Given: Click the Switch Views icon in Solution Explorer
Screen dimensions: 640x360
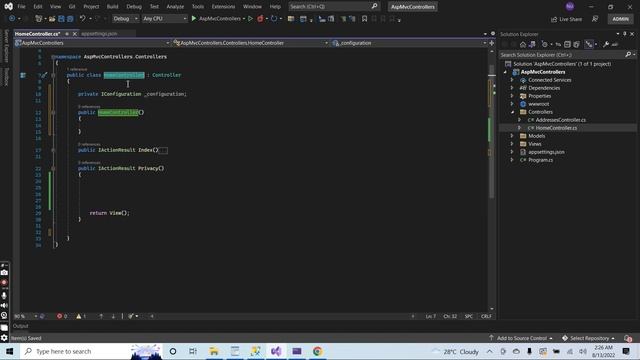Looking at the screenshot, I should [532, 44].
